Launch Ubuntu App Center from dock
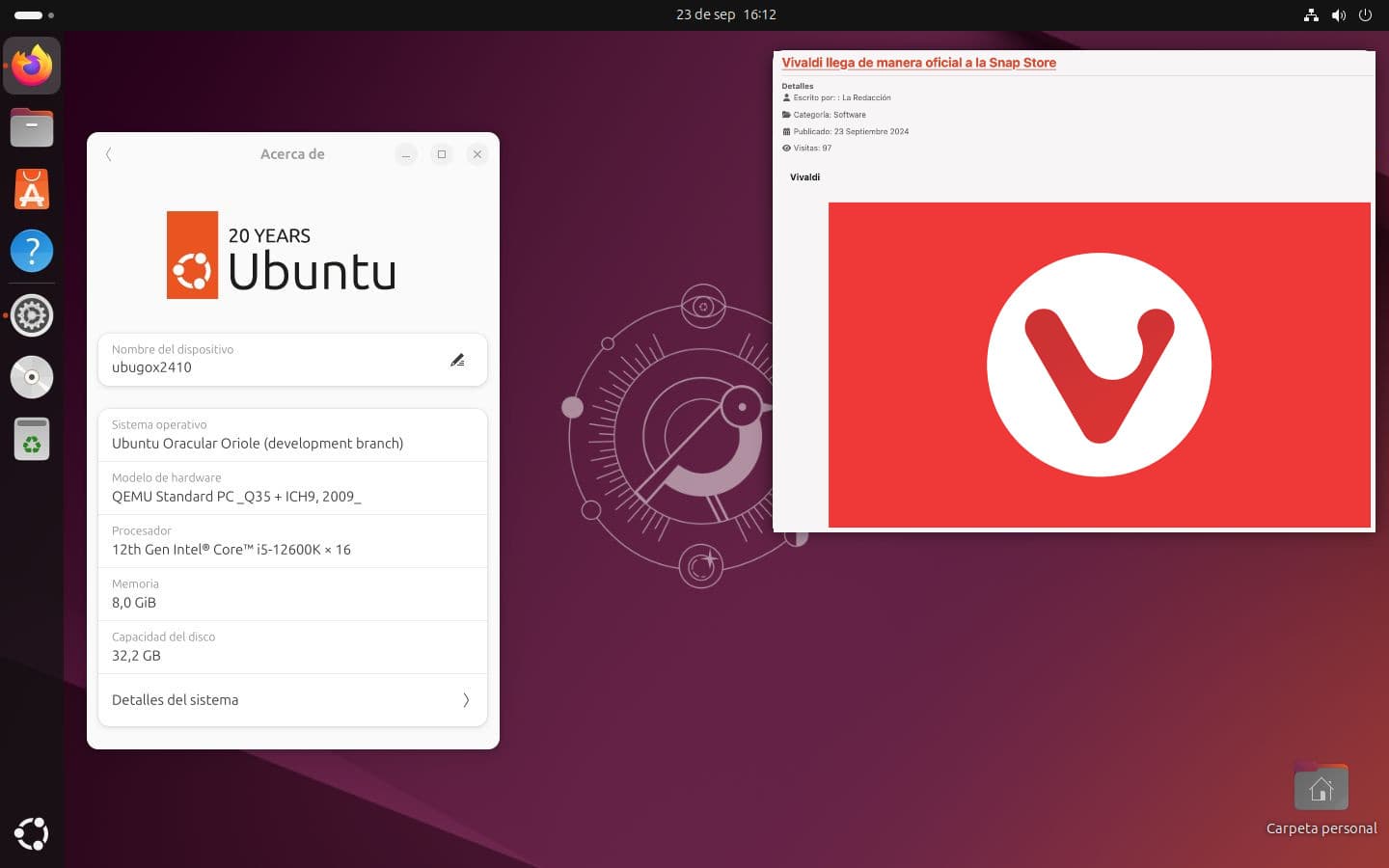Screen dimensions: 1389x868 32,189
